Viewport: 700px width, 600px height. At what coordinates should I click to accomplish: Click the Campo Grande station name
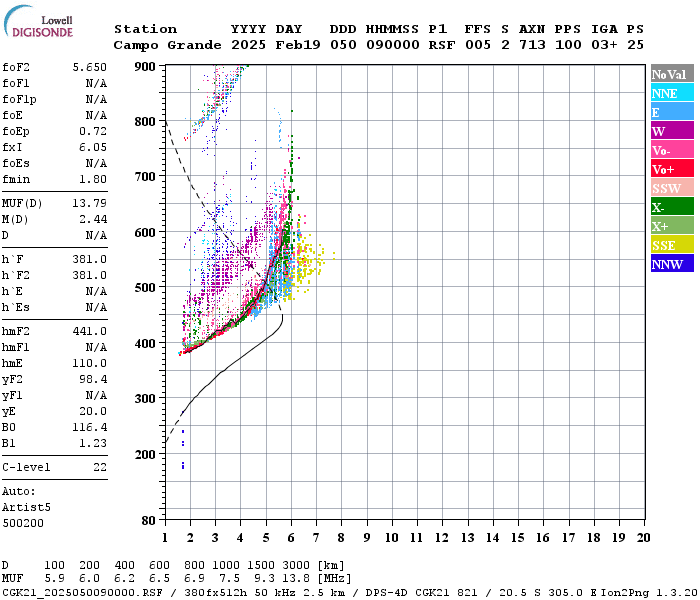pyautogui.click(x=167, y=45)
